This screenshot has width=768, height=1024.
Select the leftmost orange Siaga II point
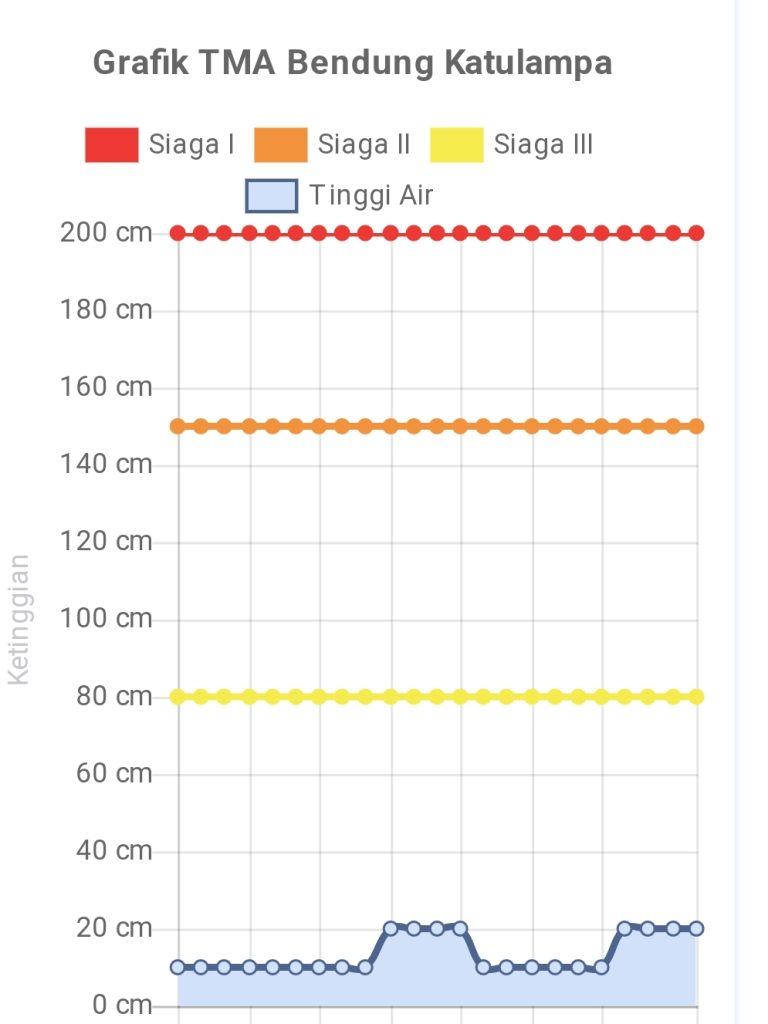[178, 426]
